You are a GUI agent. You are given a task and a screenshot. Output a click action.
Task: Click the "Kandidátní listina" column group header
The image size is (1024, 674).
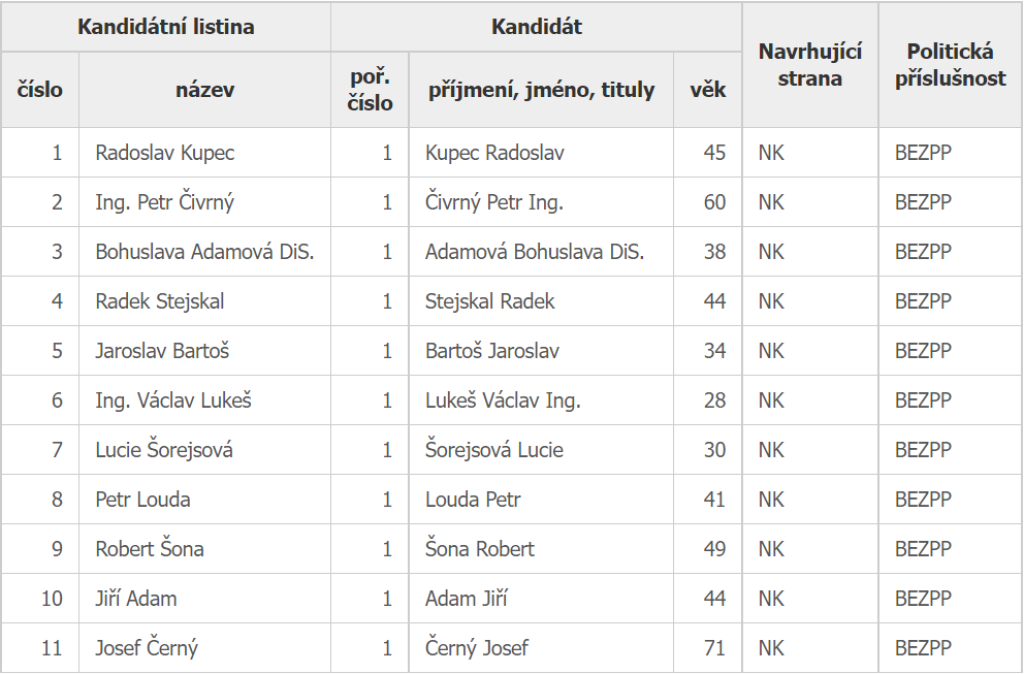166,27
